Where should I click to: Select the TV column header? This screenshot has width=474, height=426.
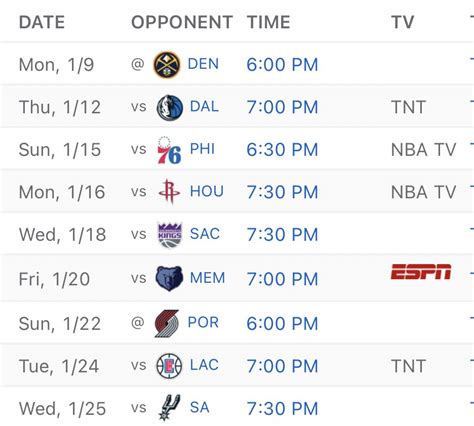[402, 22]
